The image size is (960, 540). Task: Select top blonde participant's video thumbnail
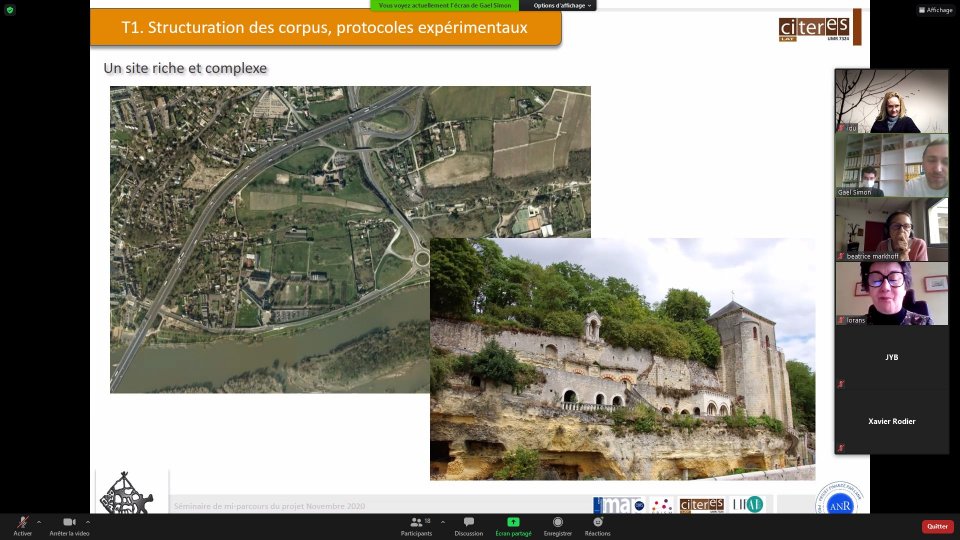pos(891,101)
